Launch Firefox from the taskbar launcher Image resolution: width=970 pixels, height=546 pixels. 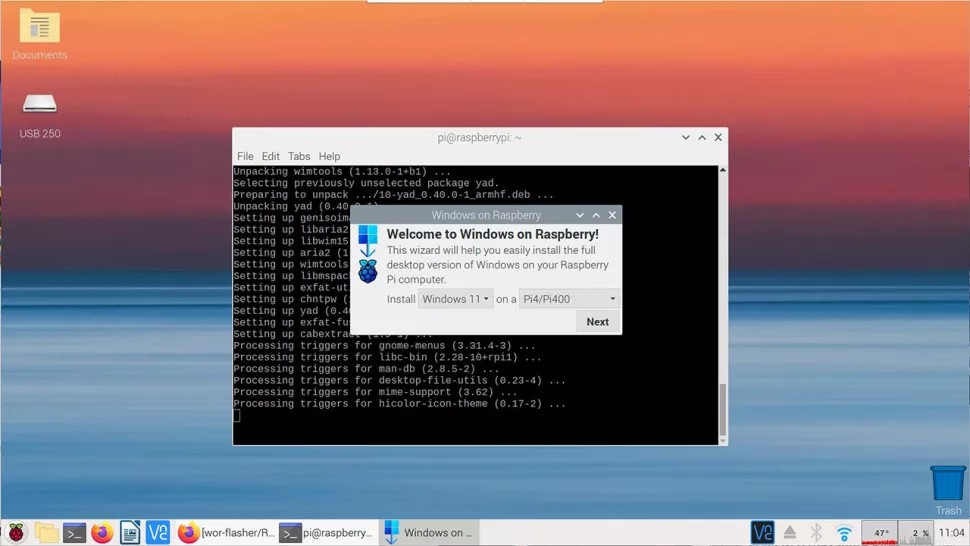[102, 532]
